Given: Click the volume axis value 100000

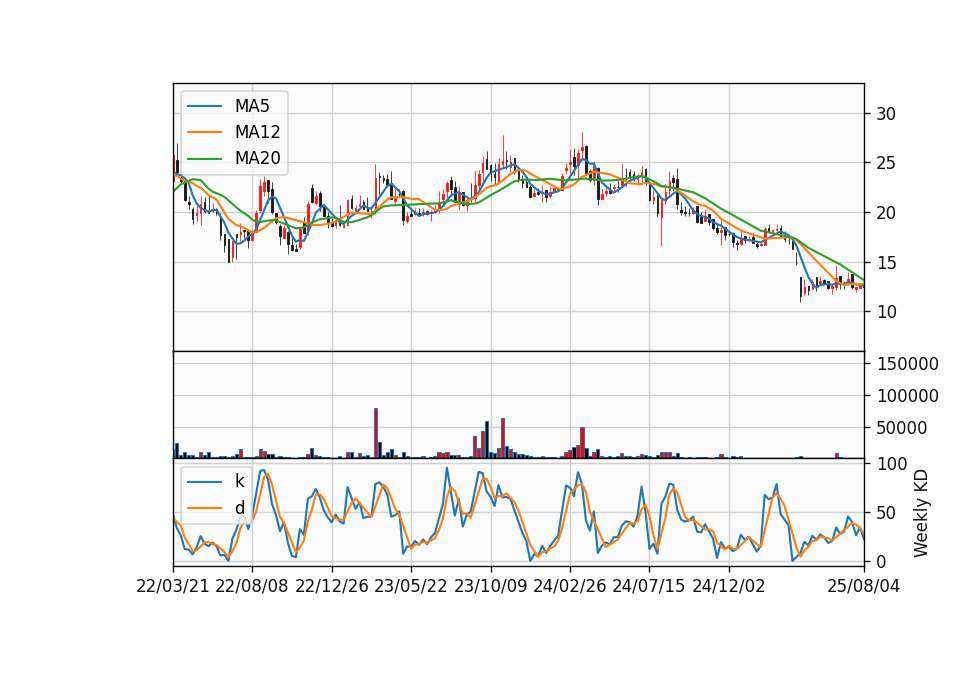Looking at the screenshot, I should 907,396.
